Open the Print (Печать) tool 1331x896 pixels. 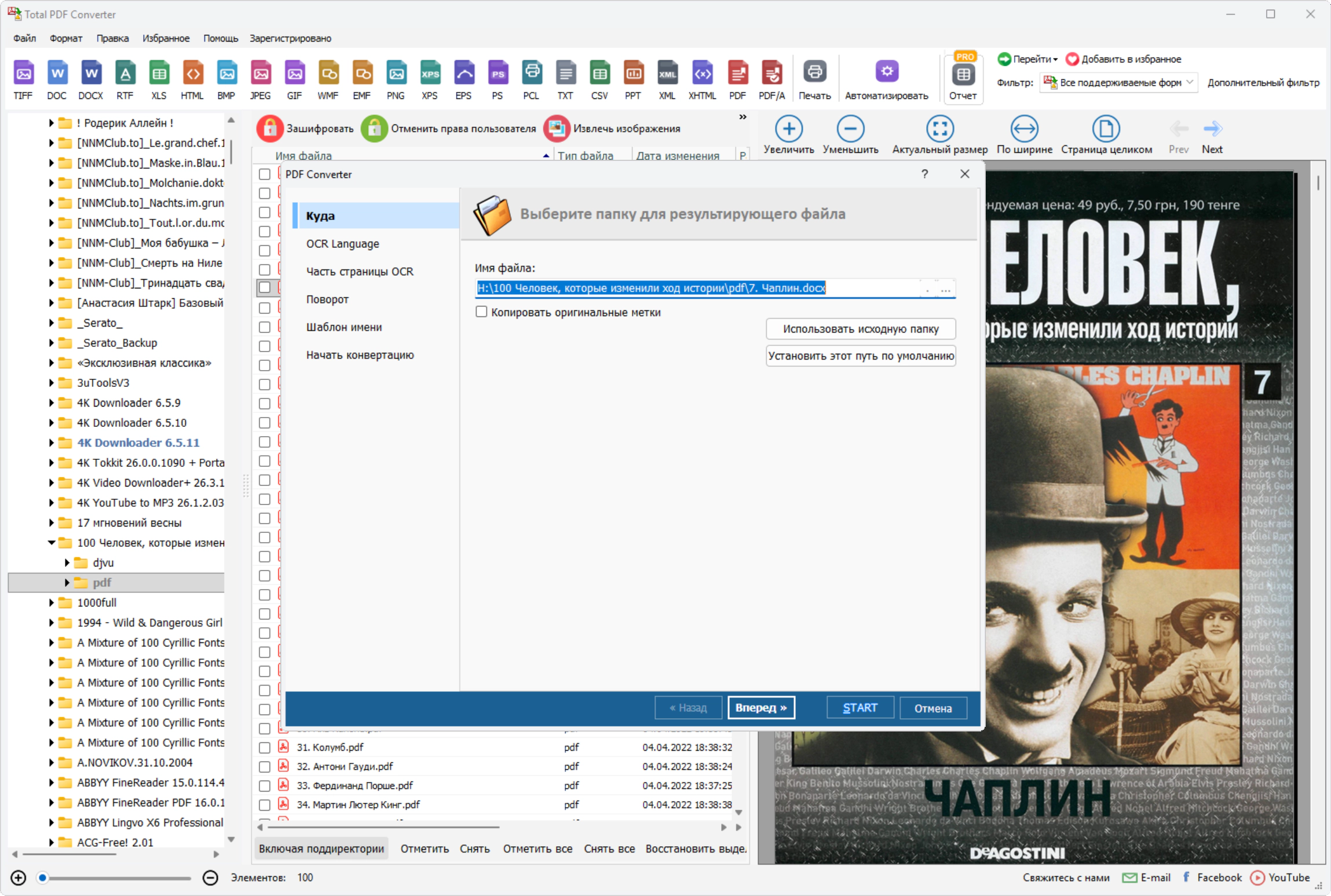pyautogui.click(x=814, y=72)
